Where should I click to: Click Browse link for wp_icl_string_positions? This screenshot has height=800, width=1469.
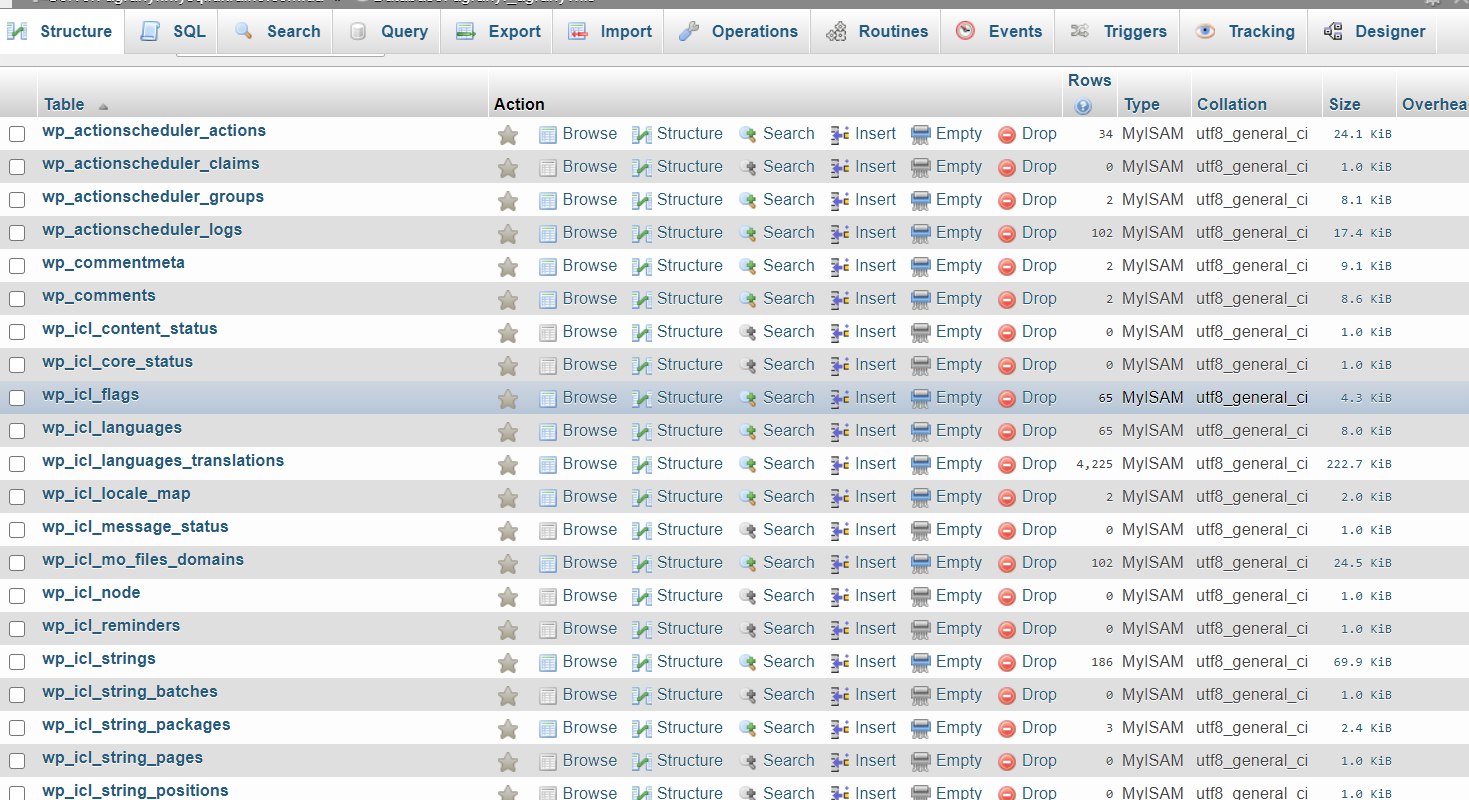(x=589, y=792)
